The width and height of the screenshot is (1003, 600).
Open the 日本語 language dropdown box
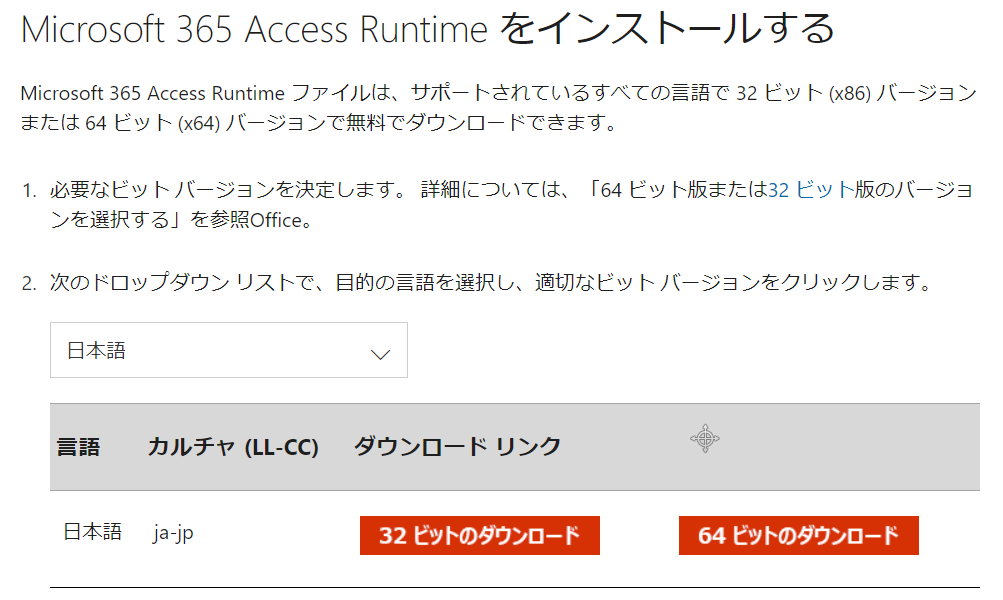(x=228, y=350)
